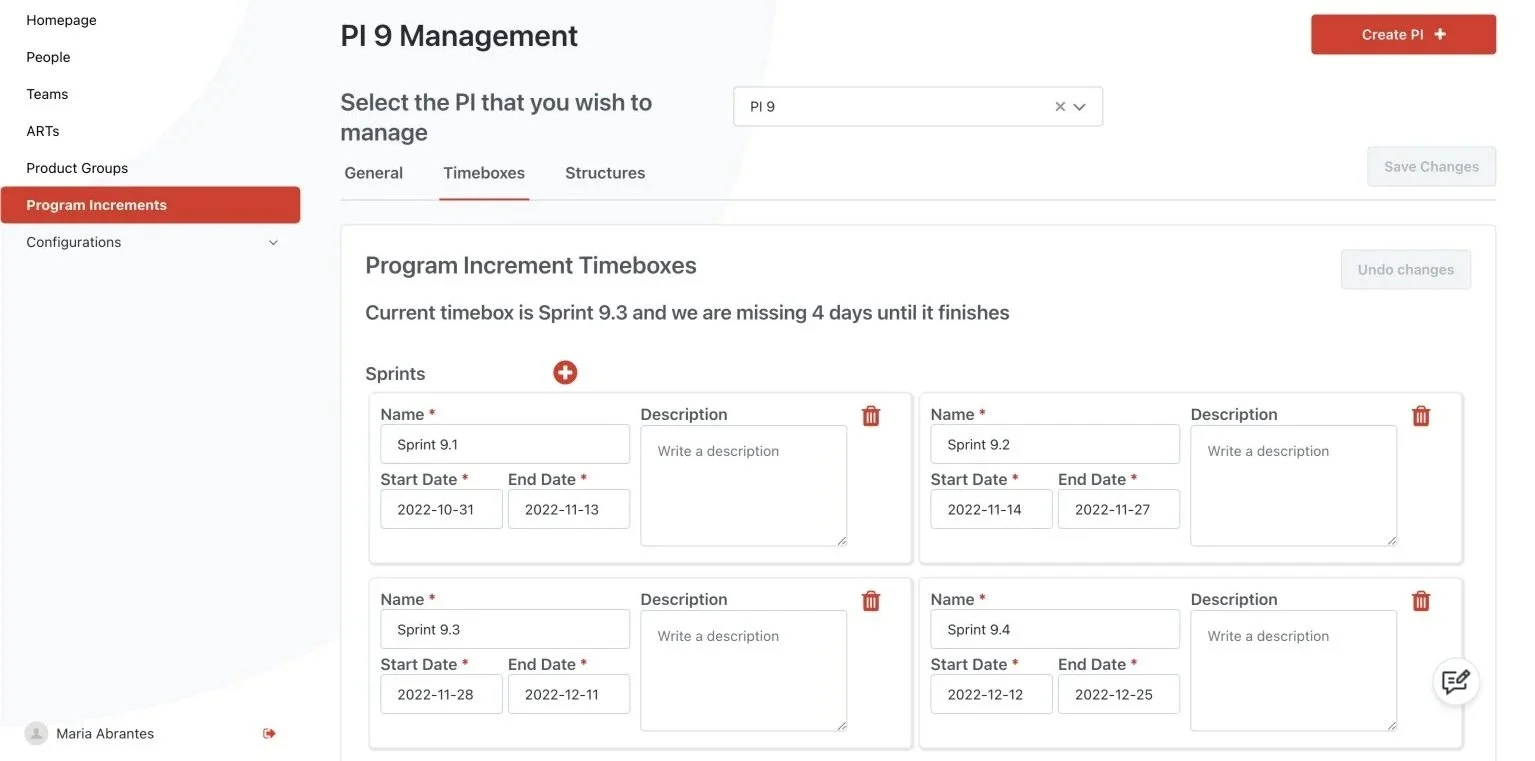Select the Timeboxes tab

484,173
